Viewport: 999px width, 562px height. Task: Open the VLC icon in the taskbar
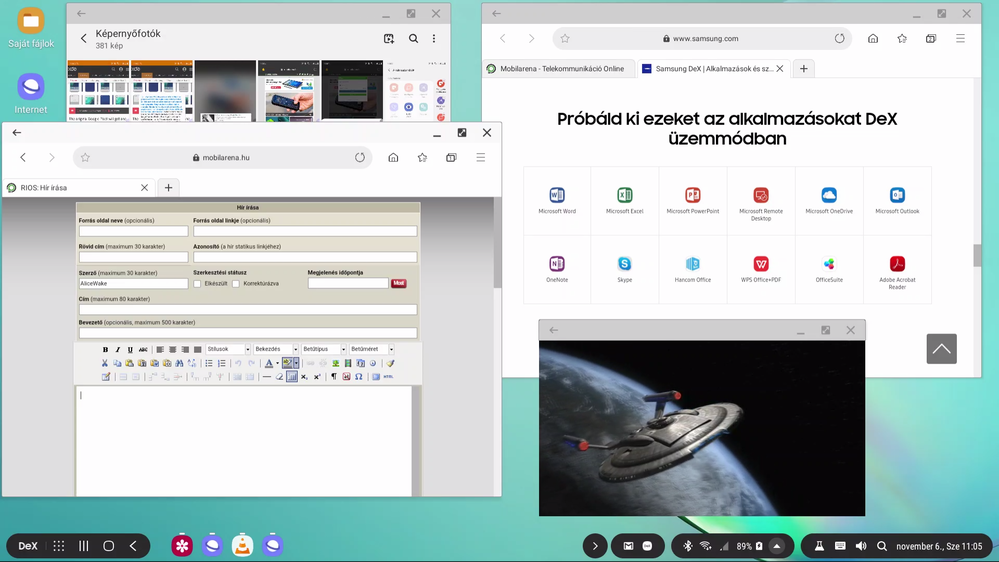click(242, 545)
